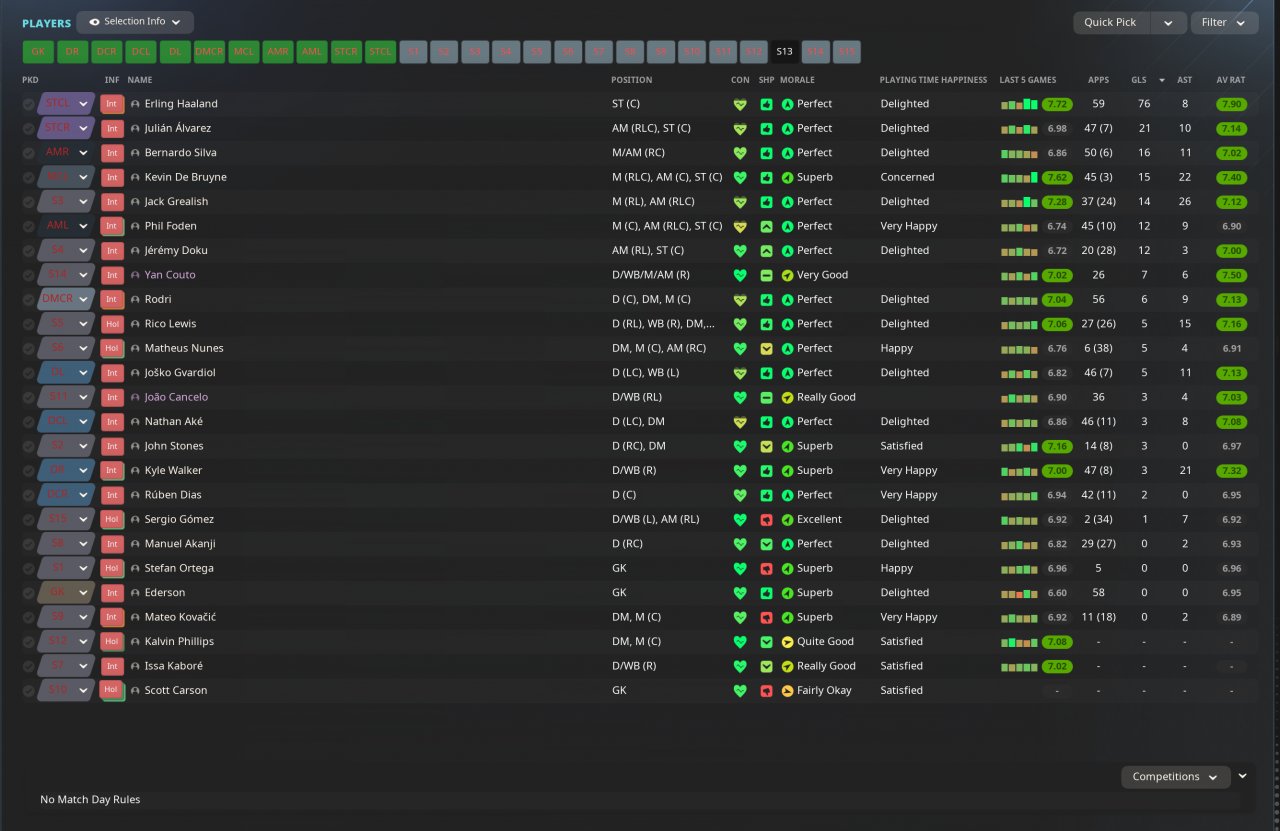Sort by the PLAYING TIME HAPPINESS column header
This screenshot has height=831, width=1280.
pyautogui.click(x=933, y=80)
